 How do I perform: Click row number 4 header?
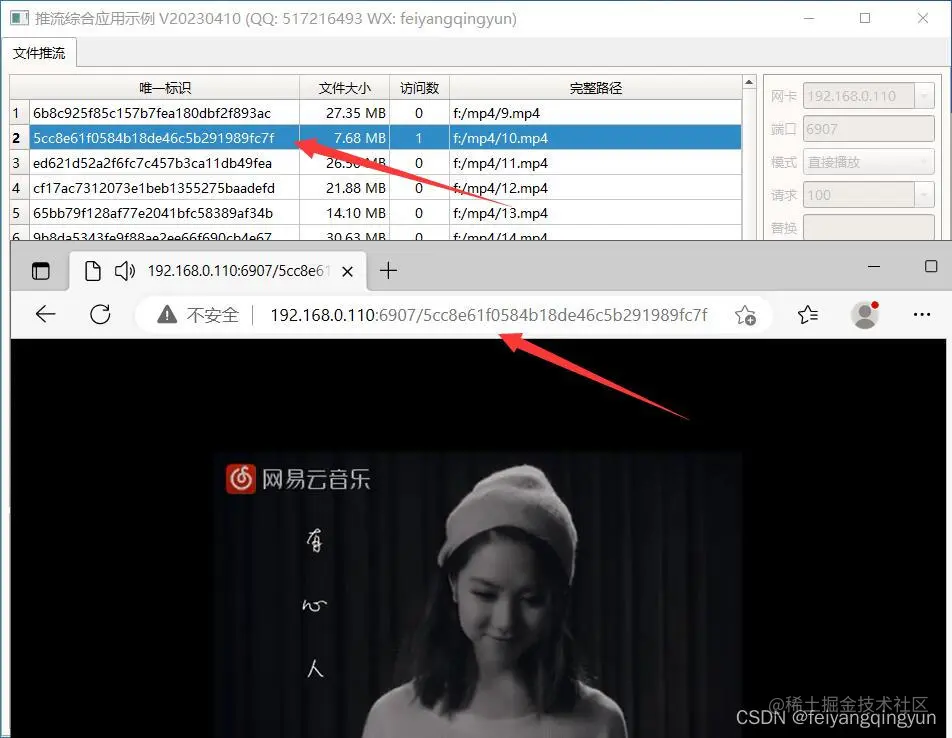click(x=19, y=188)
